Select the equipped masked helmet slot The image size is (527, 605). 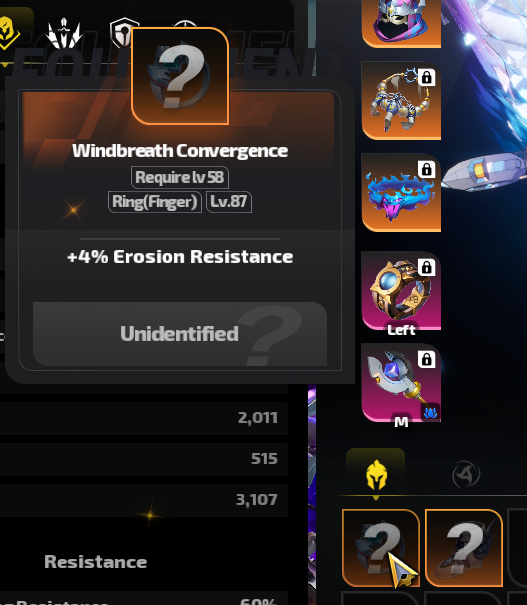point(401,23)
